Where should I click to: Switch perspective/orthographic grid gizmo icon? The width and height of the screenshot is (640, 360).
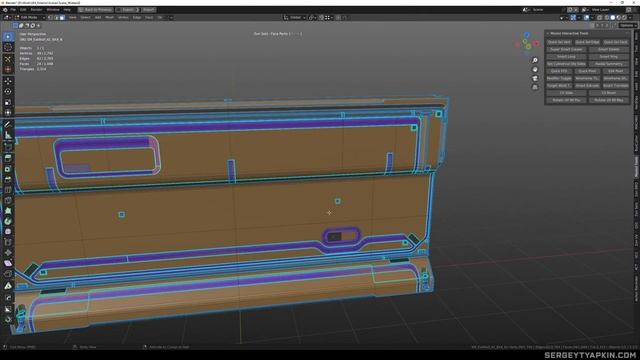(535, 87)
